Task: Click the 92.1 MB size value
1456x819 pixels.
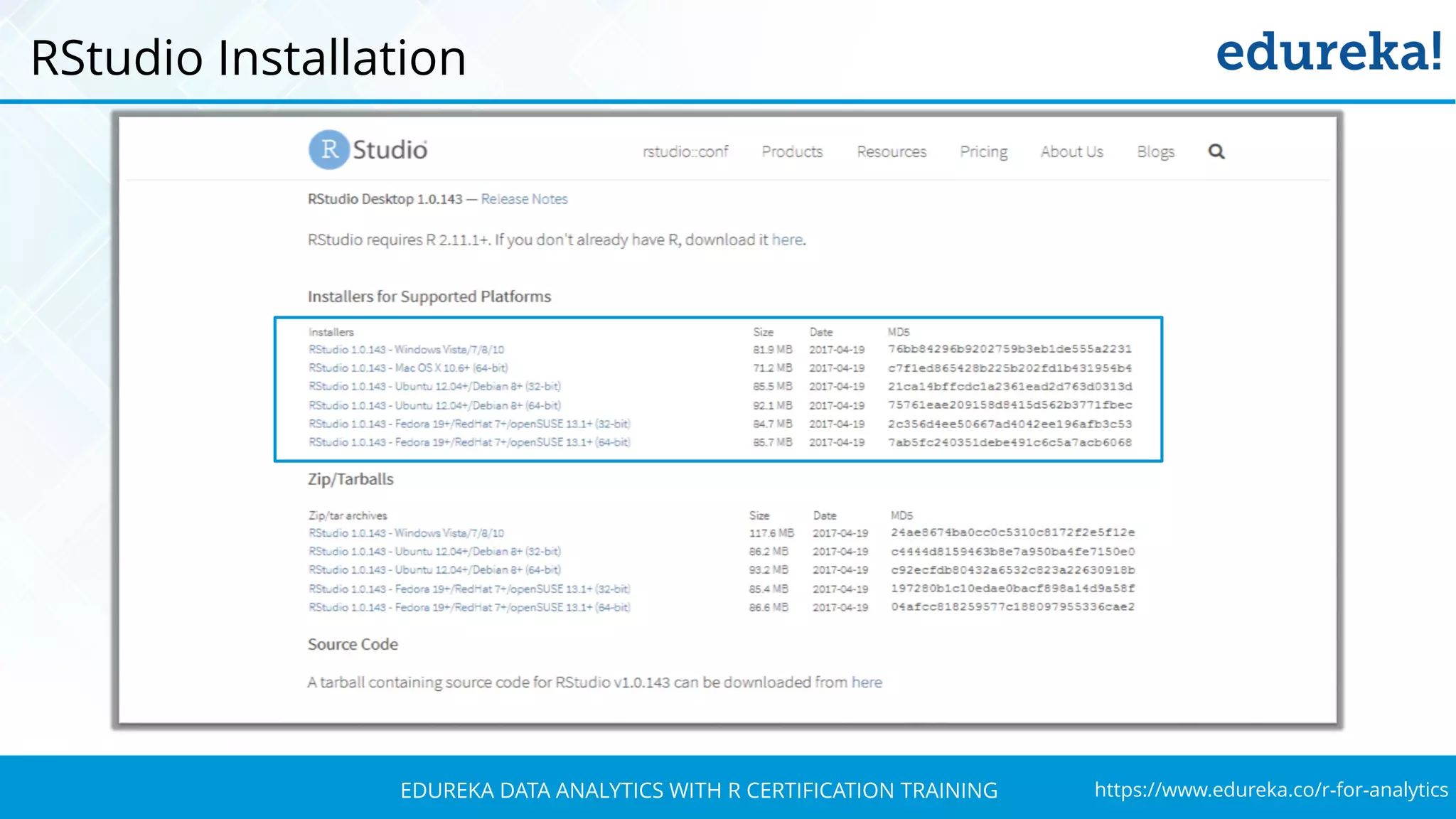Action: coord(773,405)
